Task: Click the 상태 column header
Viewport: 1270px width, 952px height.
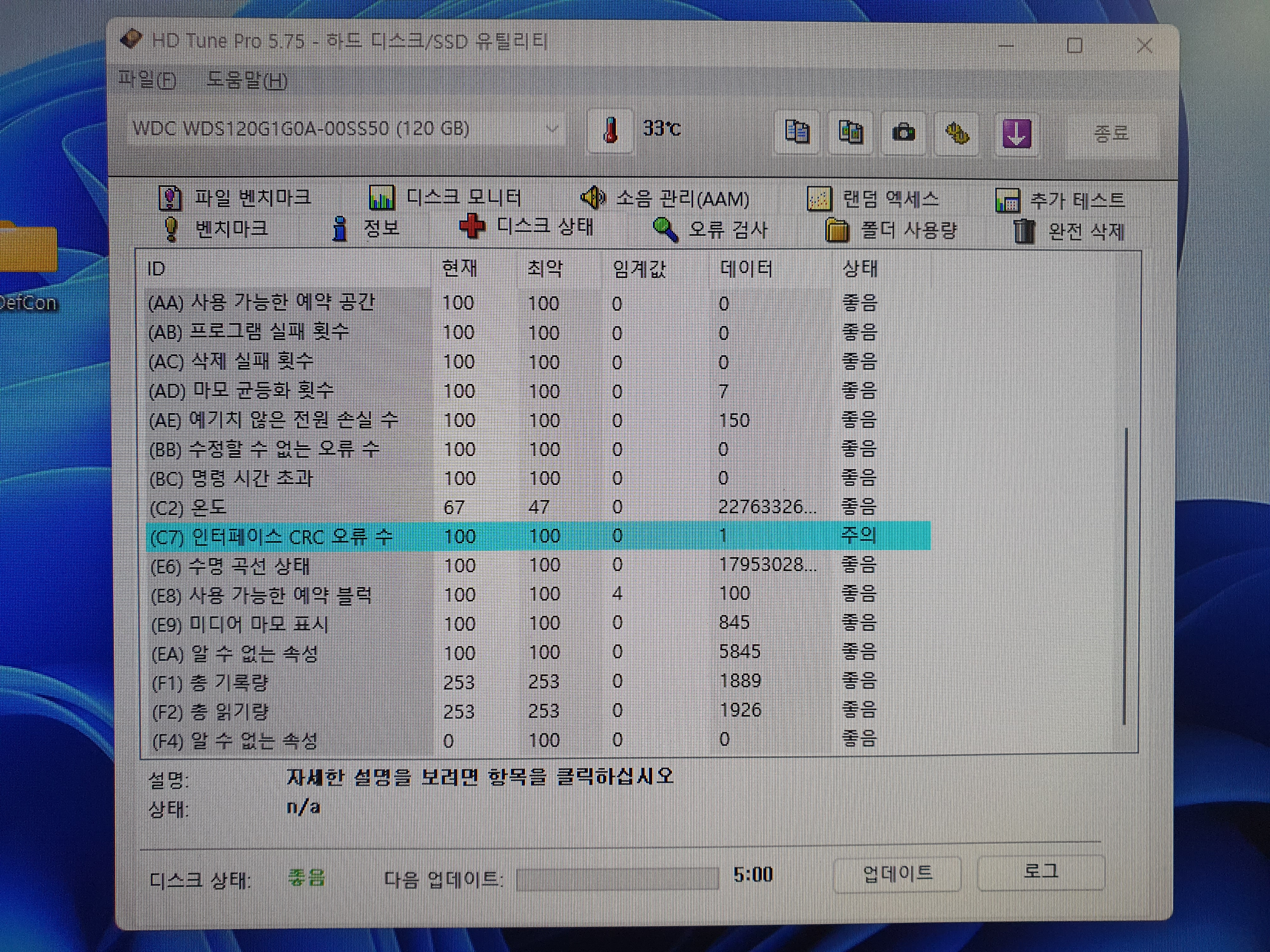Action: pyautogui.click(x=860, y=268)
